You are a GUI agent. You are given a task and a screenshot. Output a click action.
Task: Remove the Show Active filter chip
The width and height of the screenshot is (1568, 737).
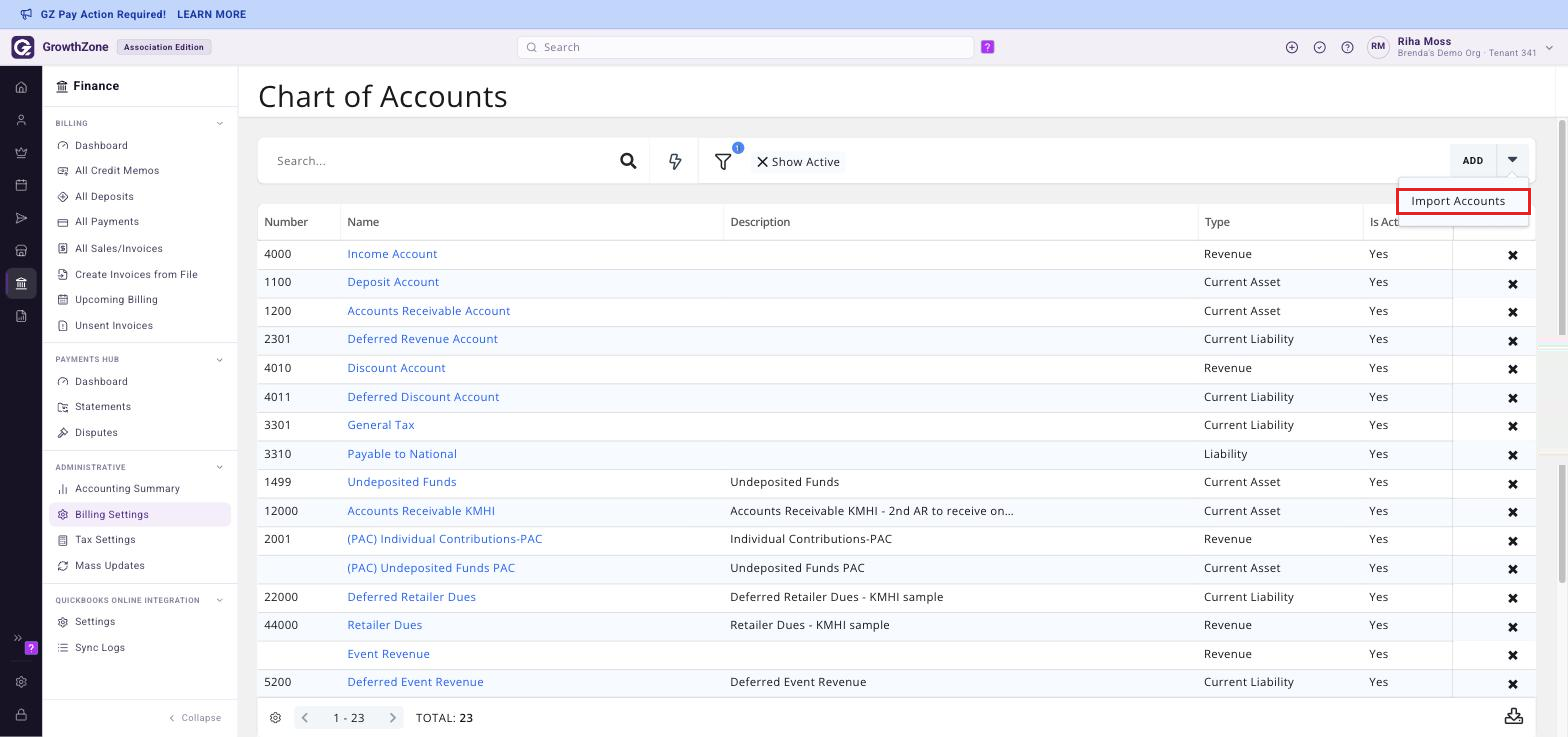pyautogui.click(x=762, y=162)
